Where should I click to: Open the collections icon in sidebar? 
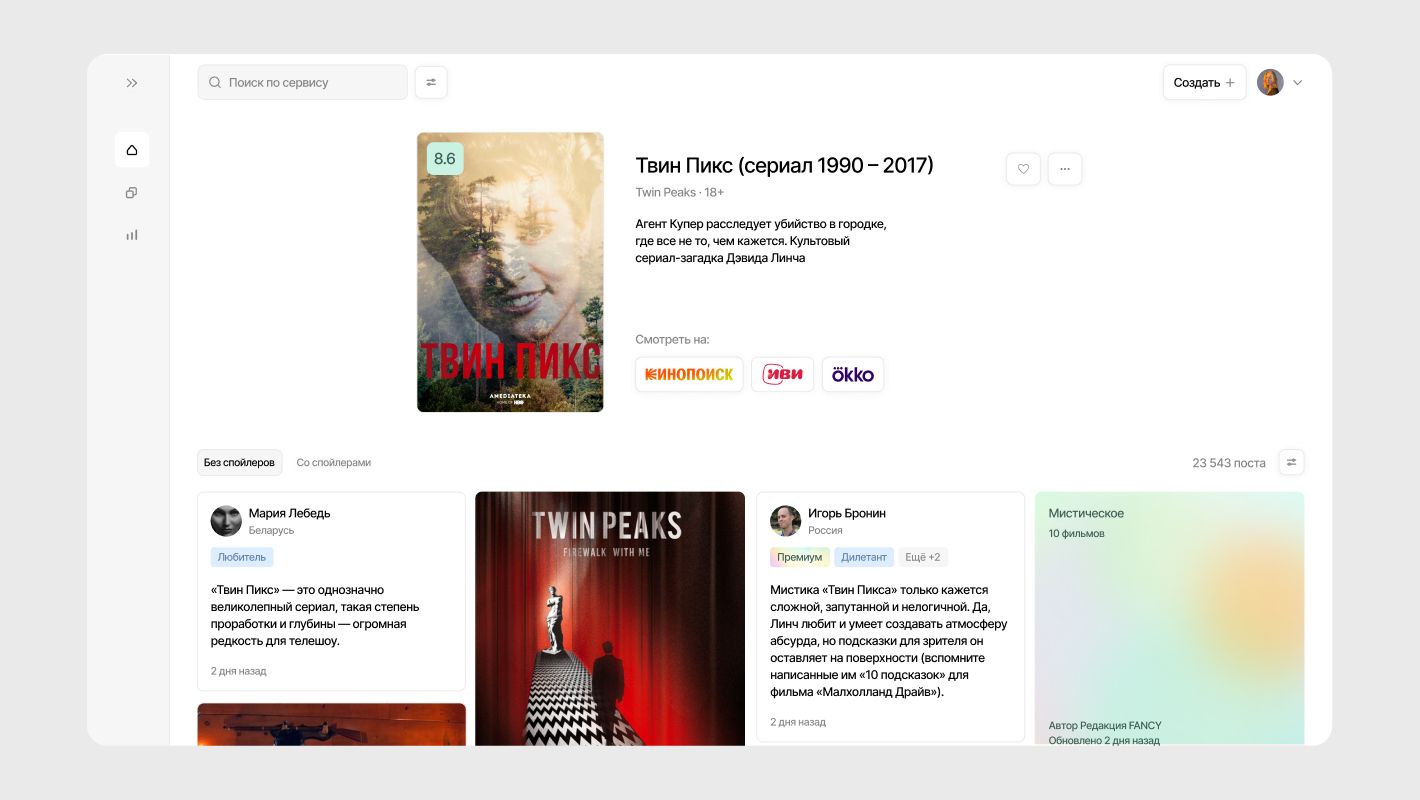[132, 193]
